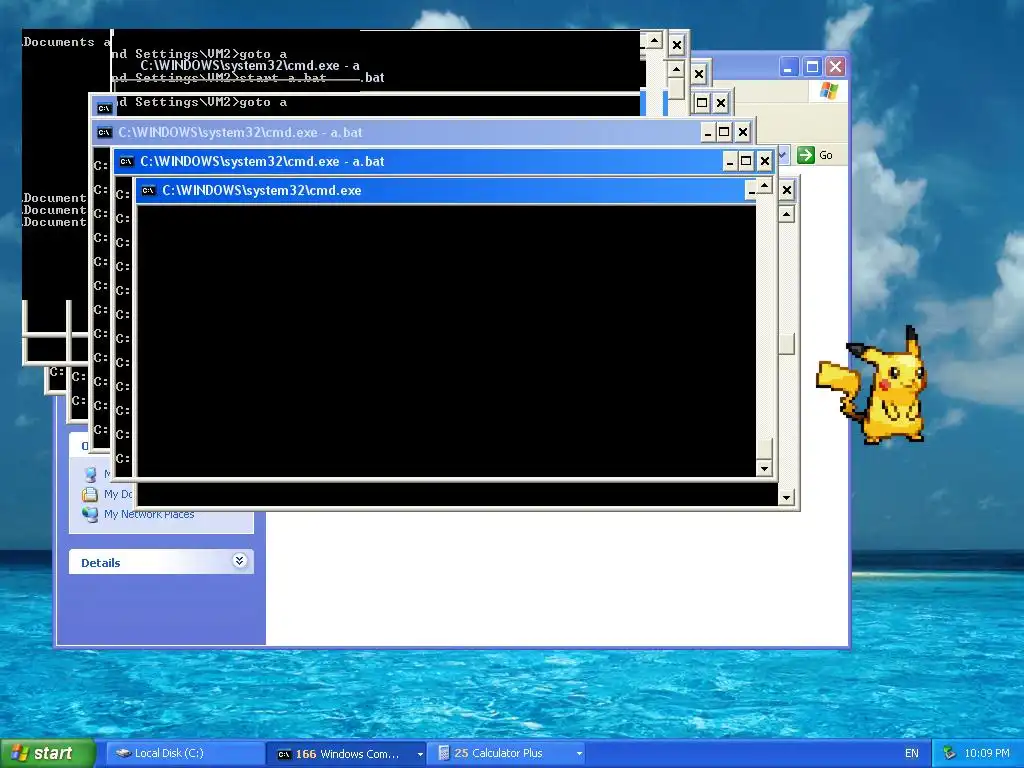Maximize the active cmd.exe - a.bat window
Image resolution: width=1024 pixels, height=768 pixels.
(x=746, y=161)
